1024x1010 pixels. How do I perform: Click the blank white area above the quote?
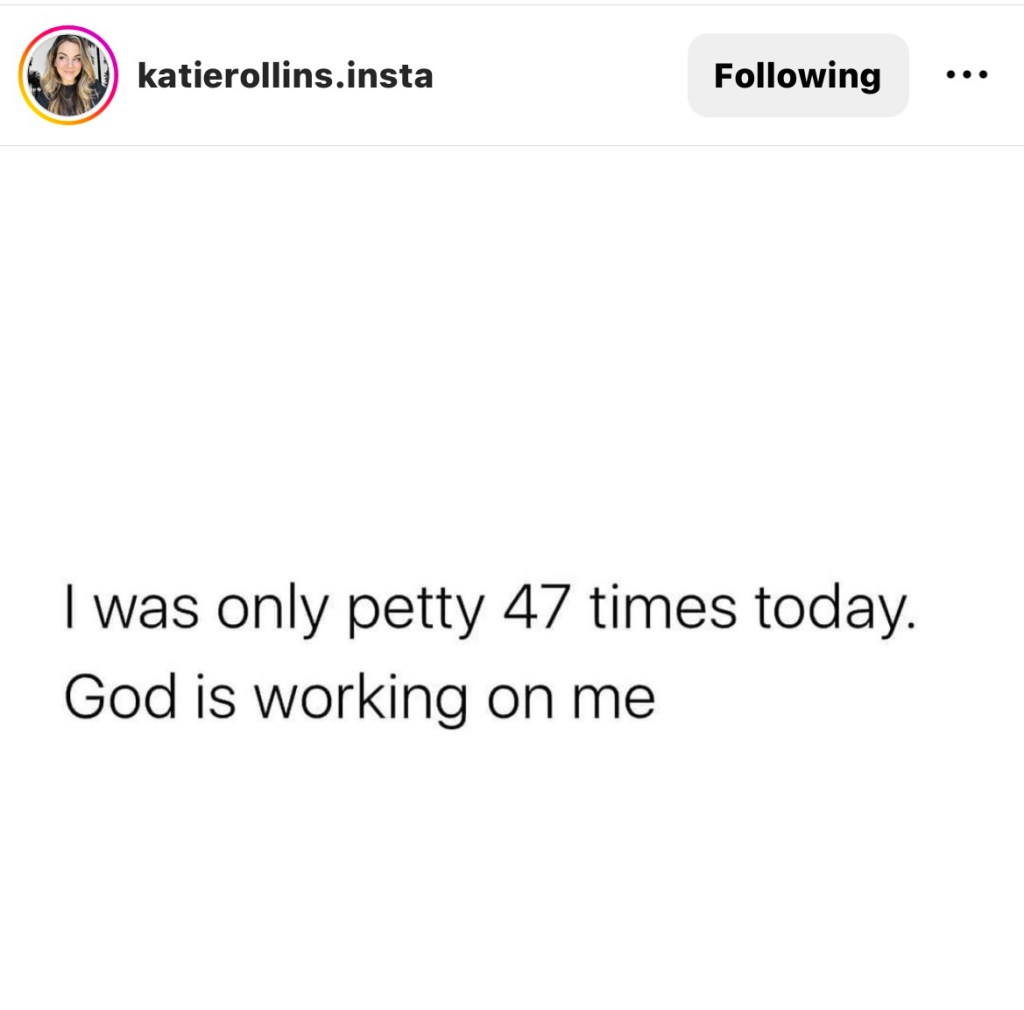coord(512,350)
